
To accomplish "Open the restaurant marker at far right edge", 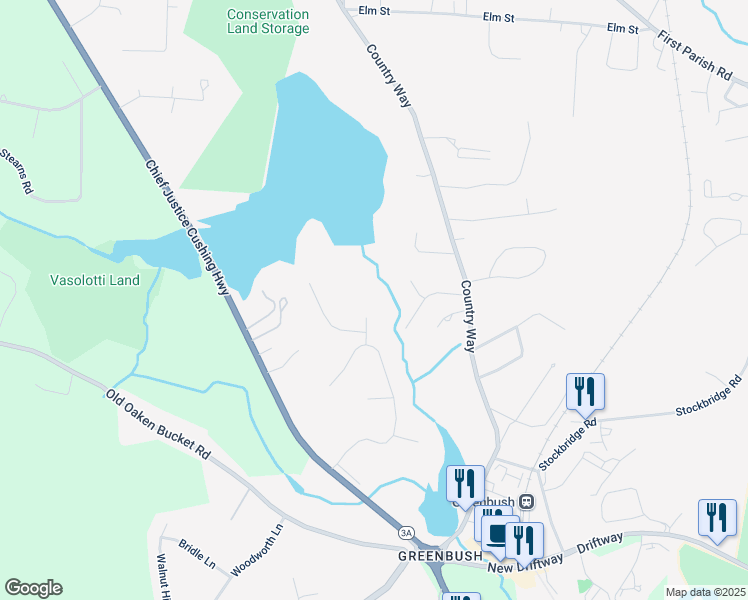I will point(717,518).
